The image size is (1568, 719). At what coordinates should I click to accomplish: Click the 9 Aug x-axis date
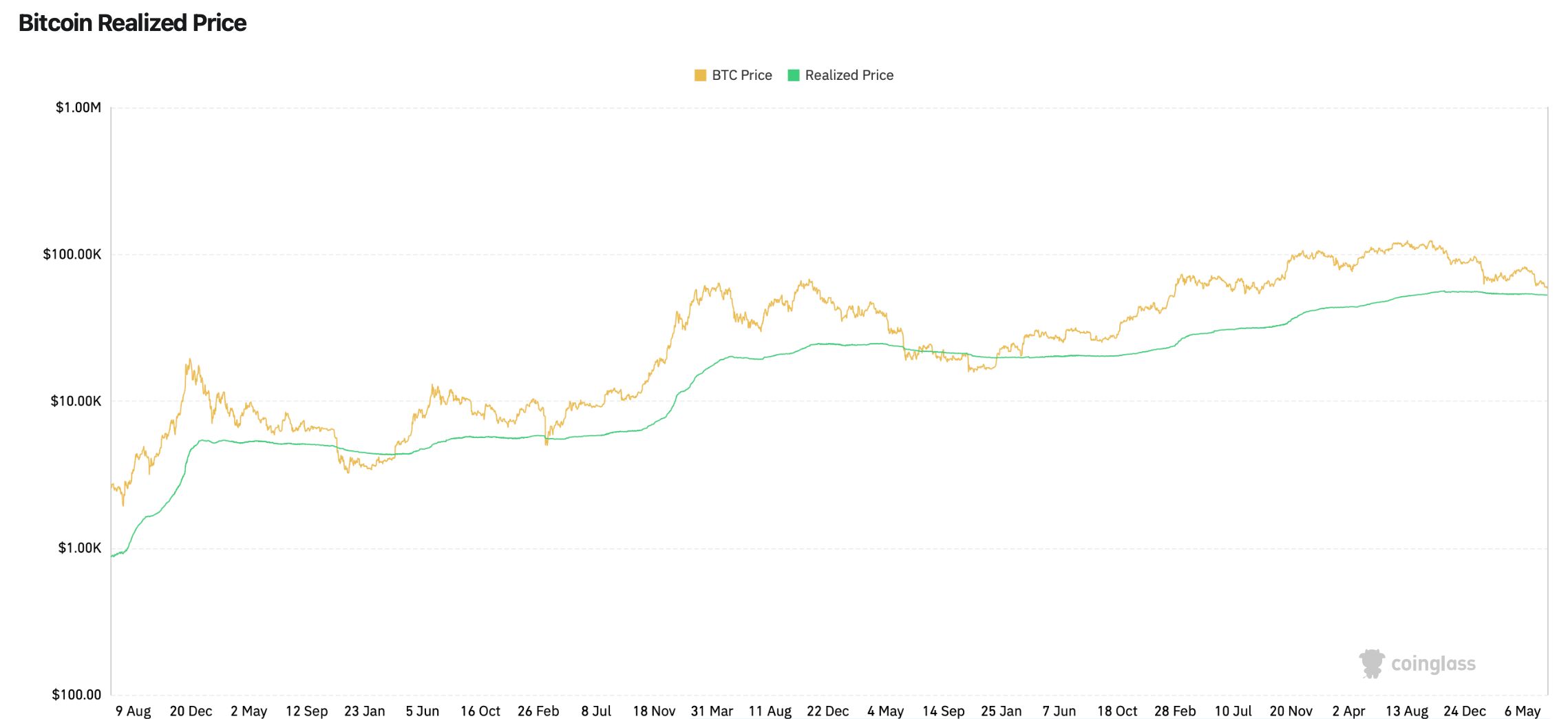pos(134,711)
